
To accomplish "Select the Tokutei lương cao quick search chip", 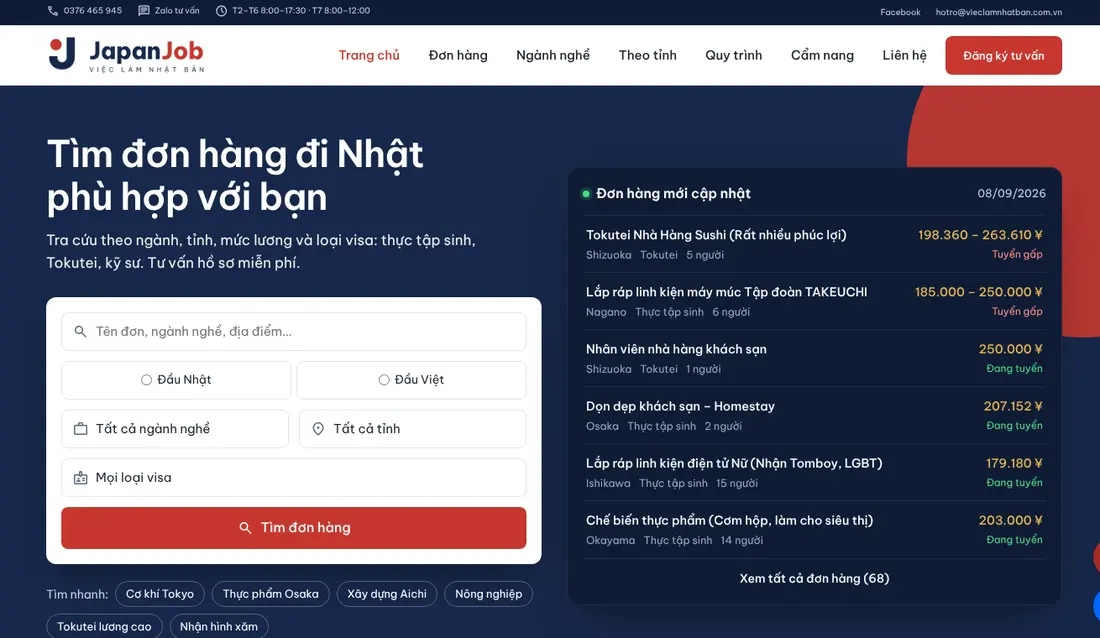I will 104,626.
